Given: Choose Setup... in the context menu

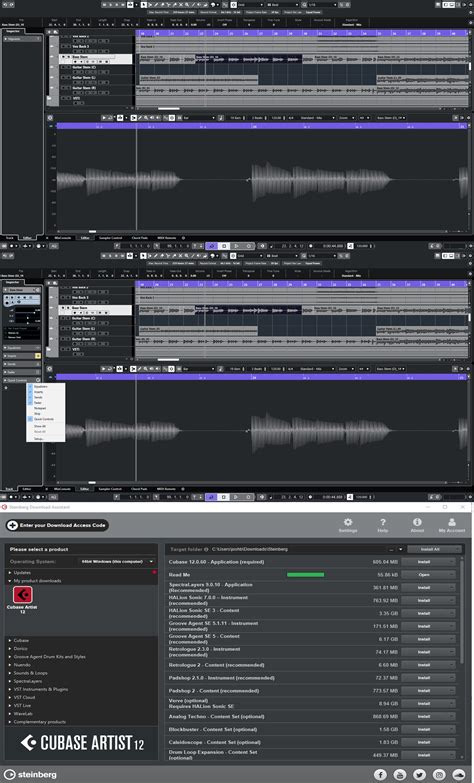Looking at the screenshot, I should pyautogui.click(x=38, y=438).
